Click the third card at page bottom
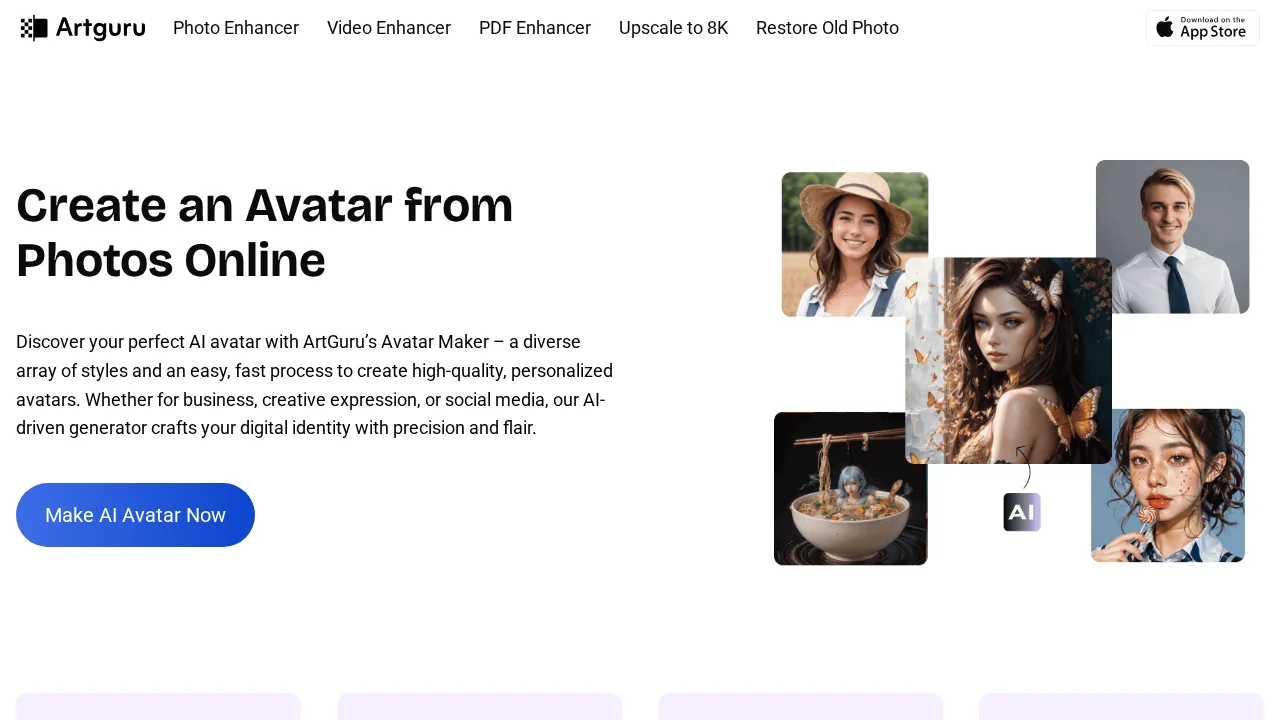1280x720 pixels. (800, 710)
